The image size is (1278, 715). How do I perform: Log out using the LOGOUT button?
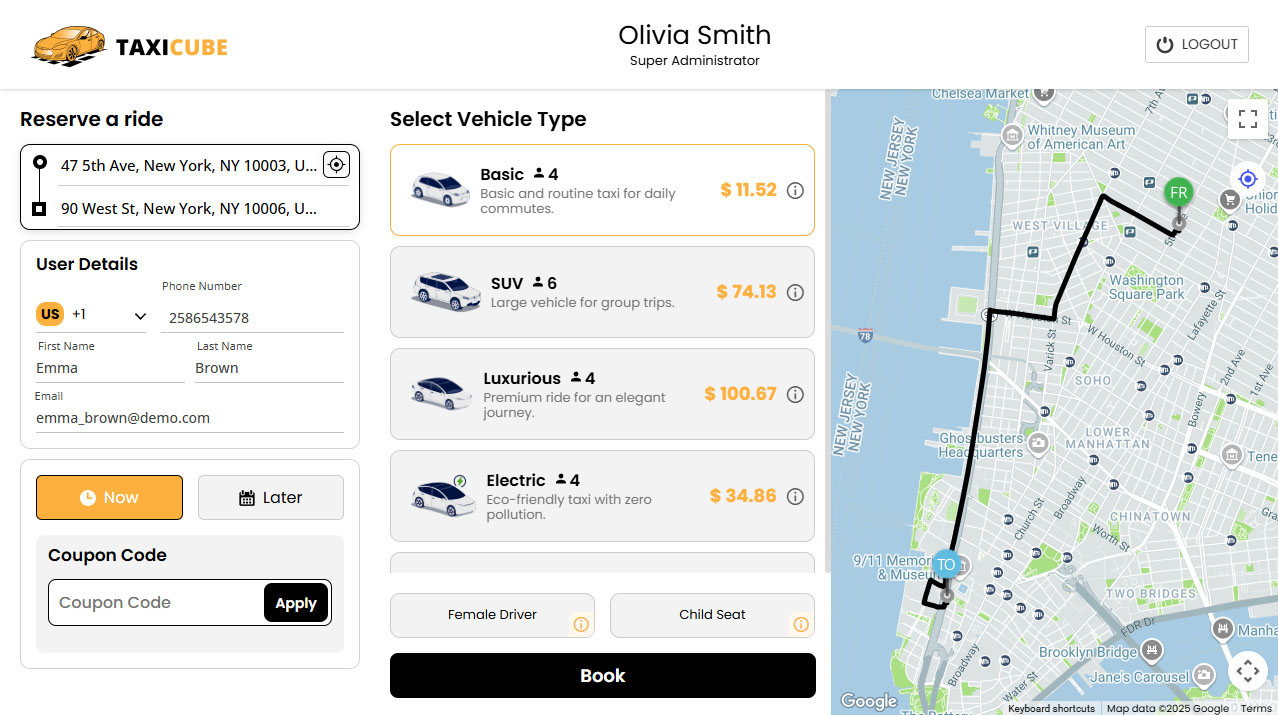coord(1196,45)
